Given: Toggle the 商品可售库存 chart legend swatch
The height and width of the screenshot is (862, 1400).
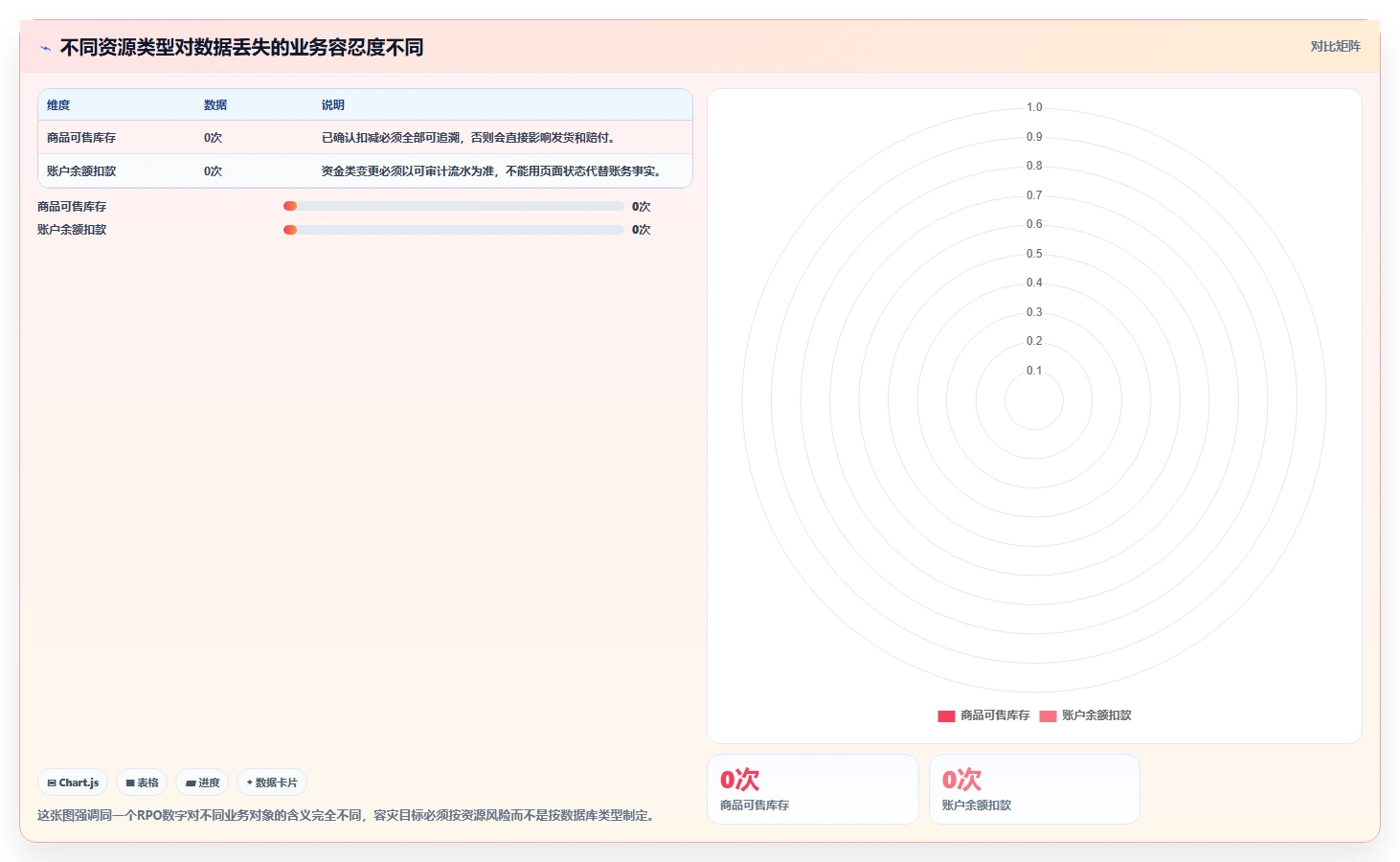Looking at the screenshot, I should pos(946,715).
